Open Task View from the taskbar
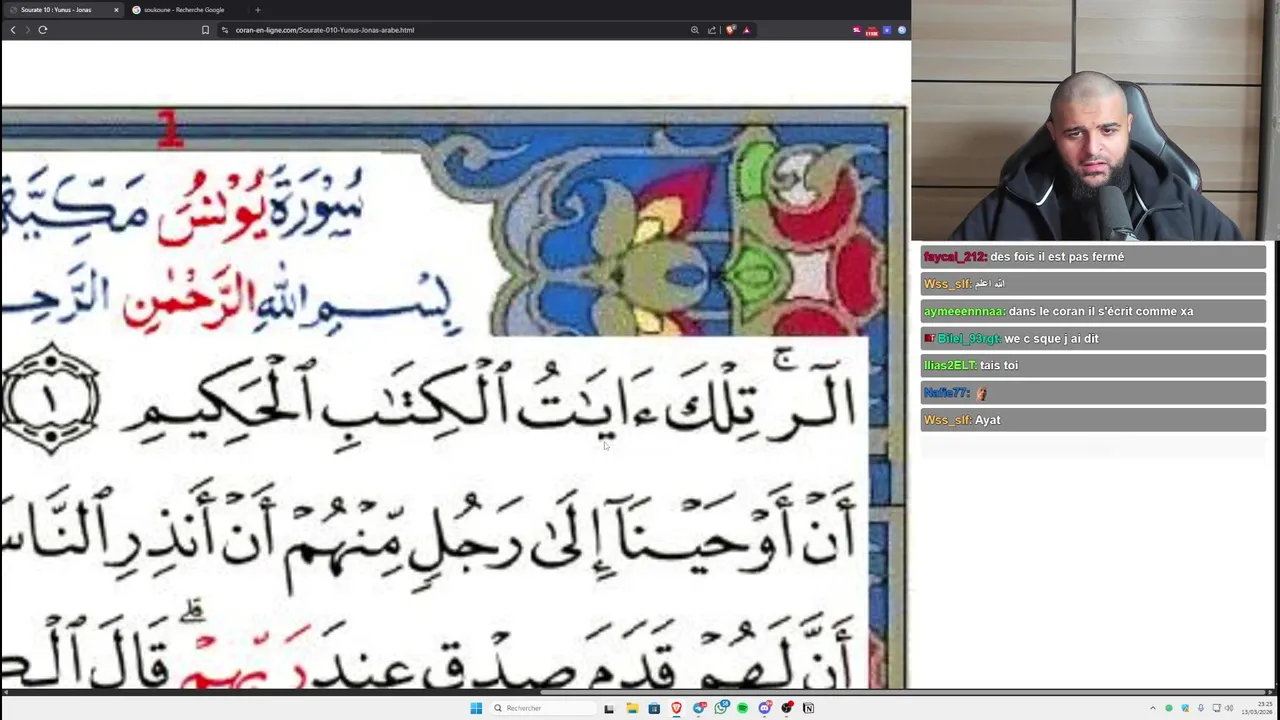Screen dimensions: 1280x720 pos(609,708)
